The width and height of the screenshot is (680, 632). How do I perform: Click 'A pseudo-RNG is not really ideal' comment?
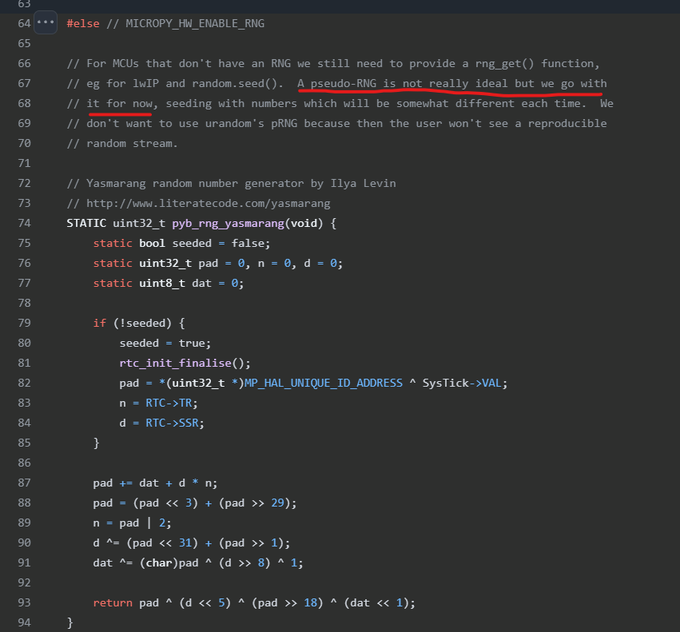click(402, 83)
